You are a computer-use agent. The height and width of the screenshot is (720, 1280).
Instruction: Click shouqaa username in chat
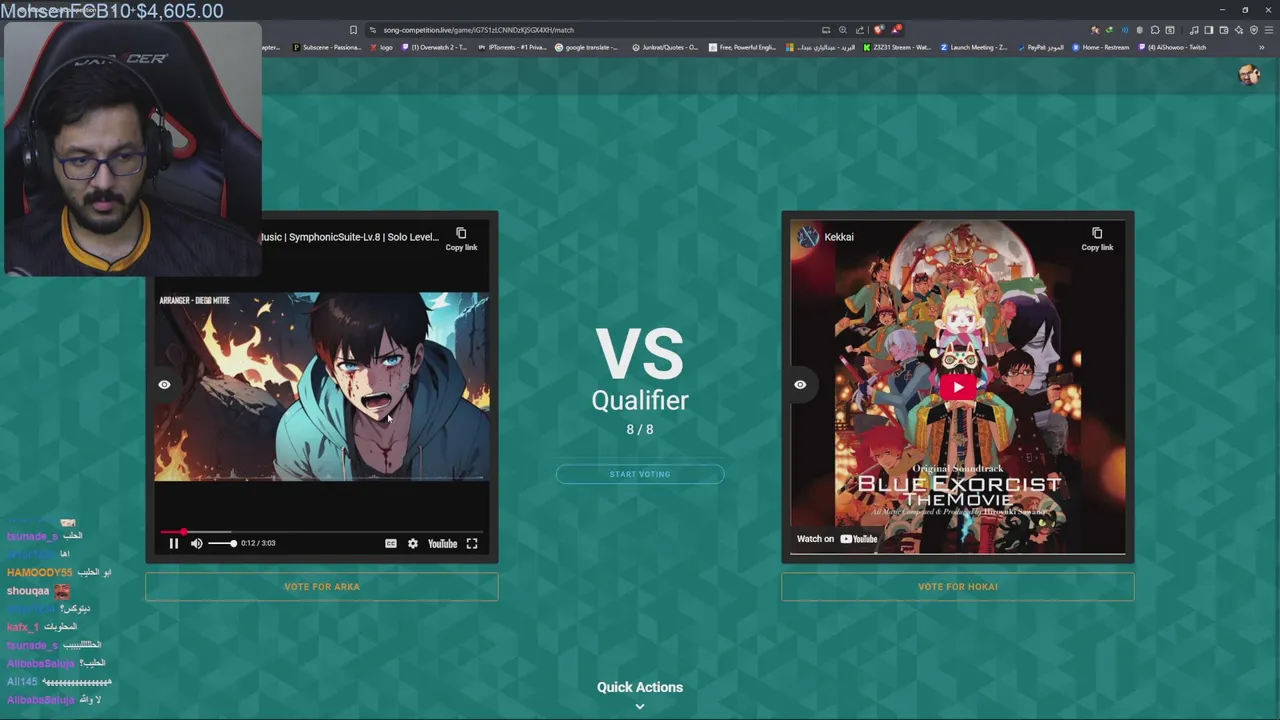tap(28, 591)
